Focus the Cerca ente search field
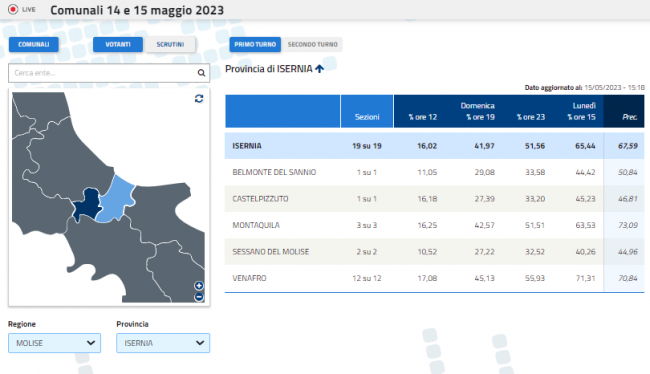650x374 pixels. click(103, 73)
